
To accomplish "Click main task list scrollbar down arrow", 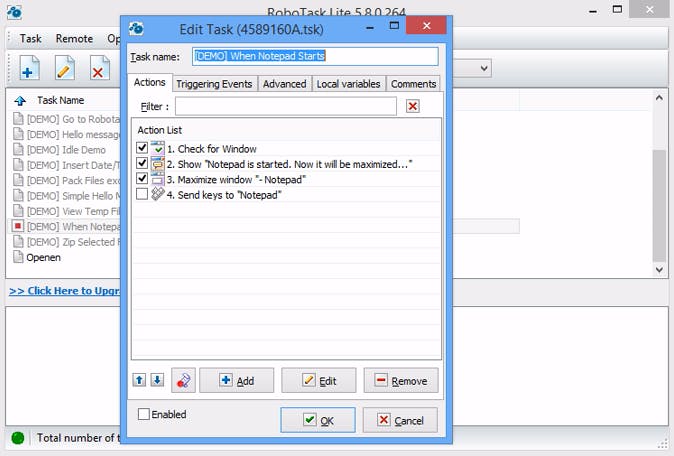I will (x=659, y=269).
